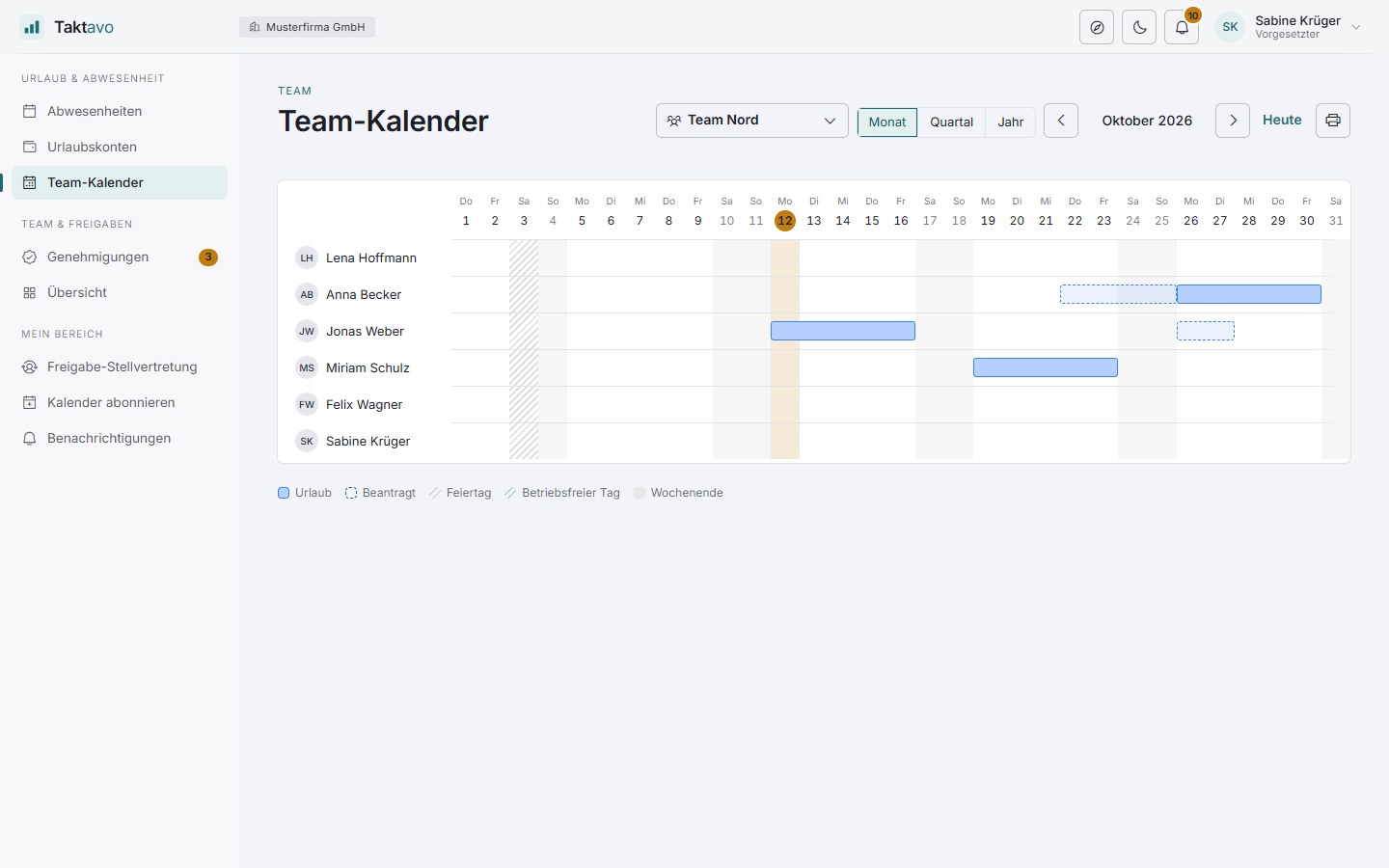Click the Beantragt legend swatch
Image resolution: width=1389 pixels, height=868 pixels.
[x=351, y=493]
